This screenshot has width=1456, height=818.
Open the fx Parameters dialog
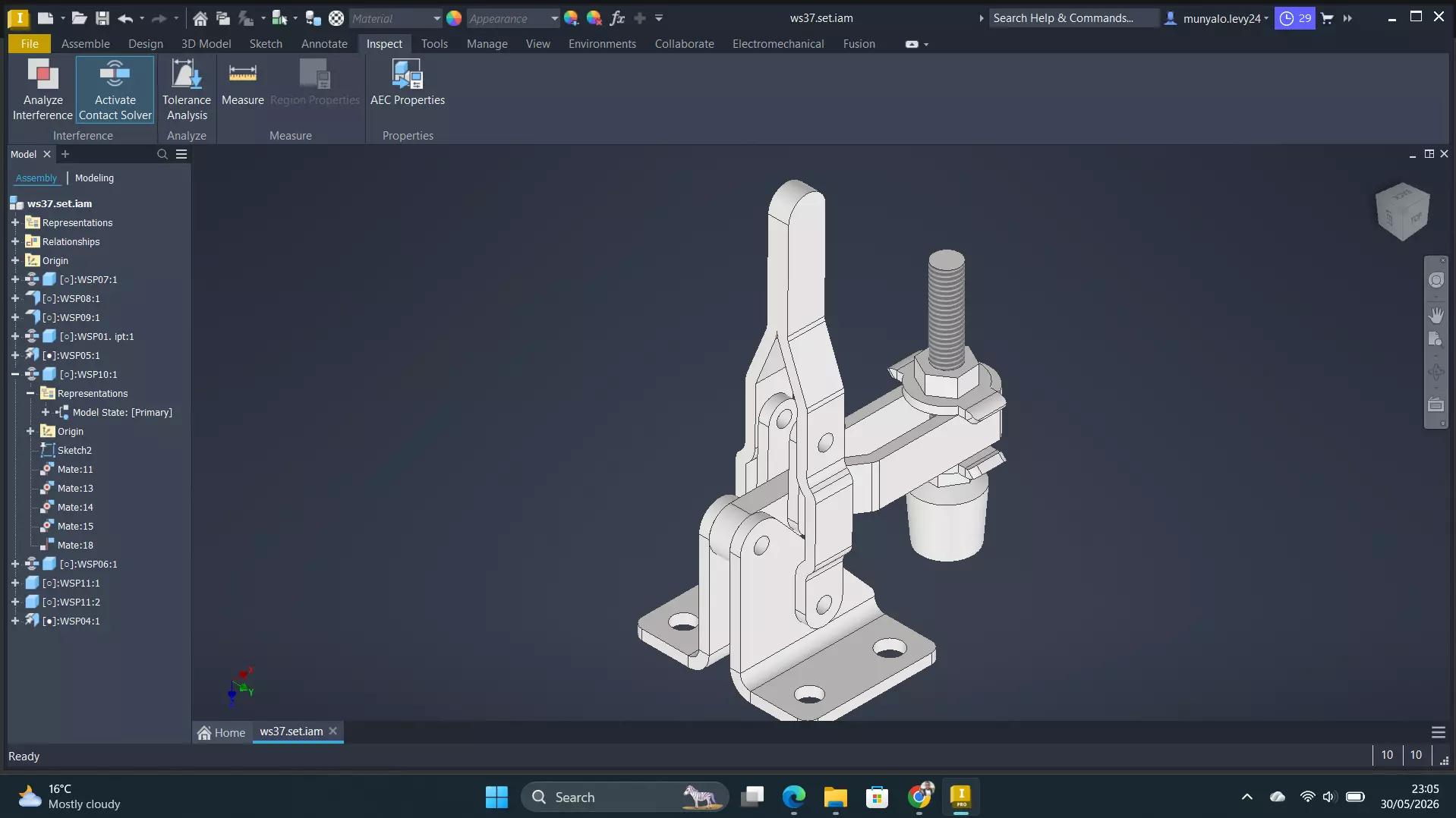[618, 18]
